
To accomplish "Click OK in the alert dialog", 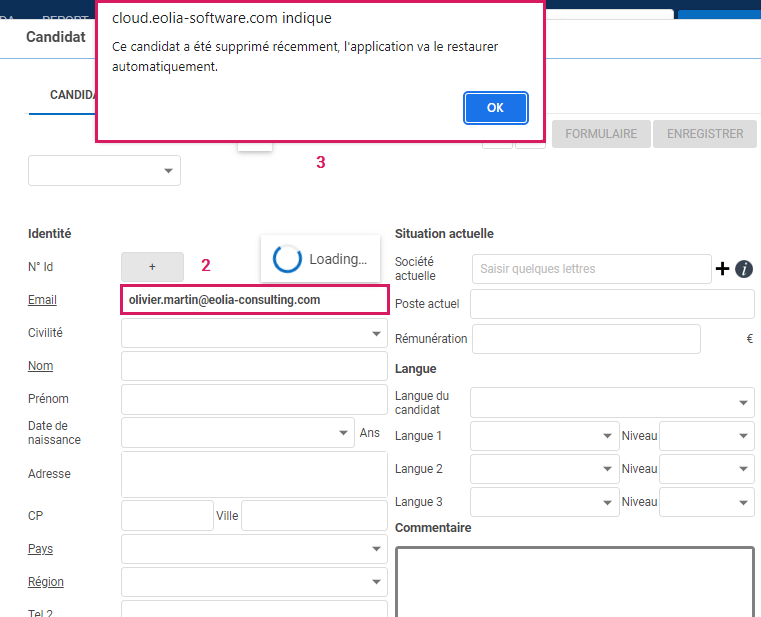I will pyautogui.click(x=495, y=108).
